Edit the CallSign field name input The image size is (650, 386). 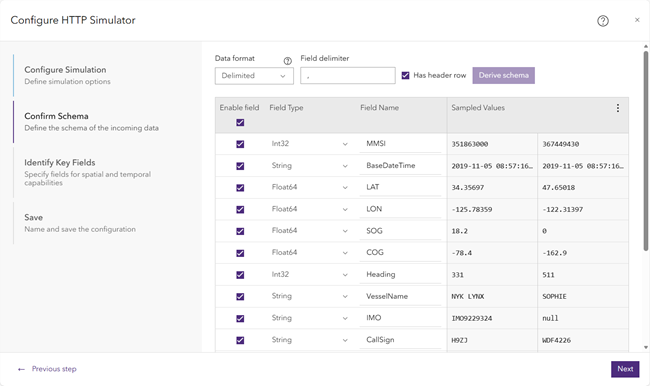400,340
